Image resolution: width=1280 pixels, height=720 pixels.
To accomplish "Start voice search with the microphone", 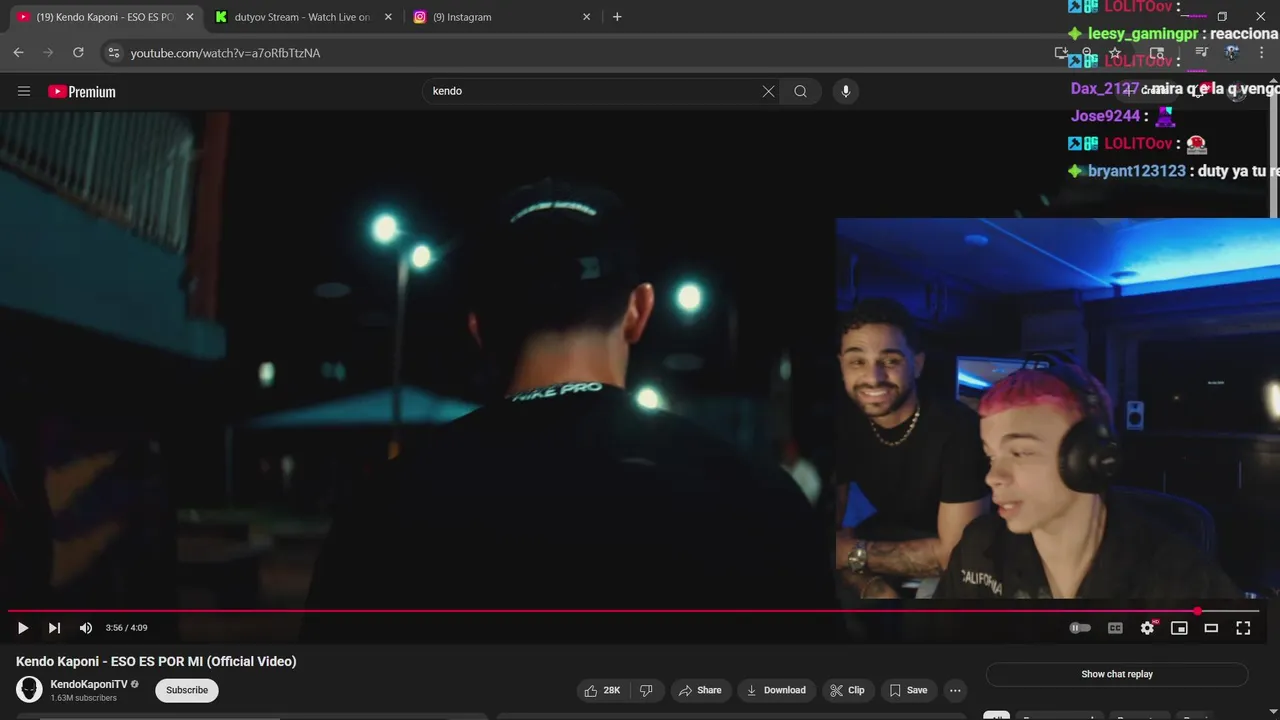I will [x=846, y=91].
